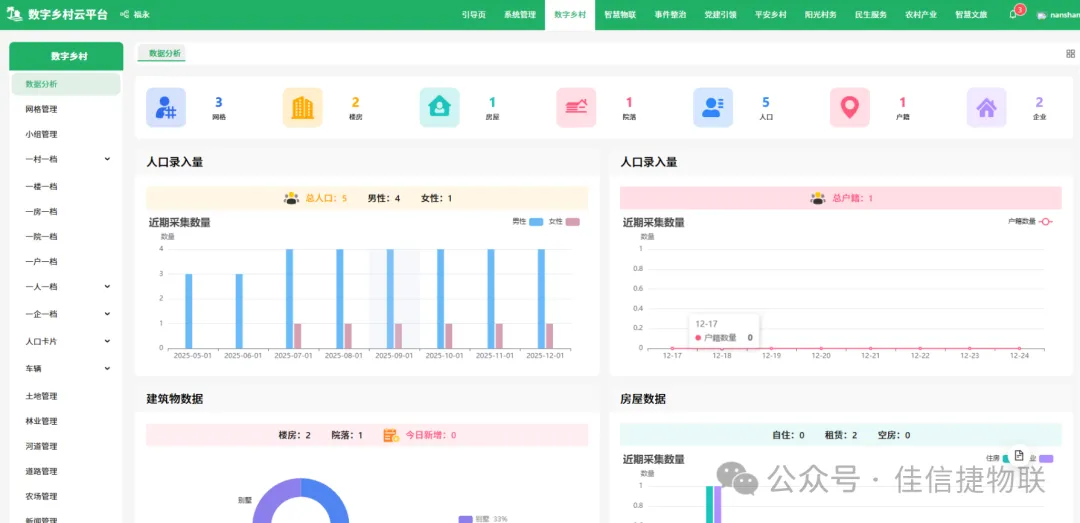Click the 数字乡村 sidebar header button
The height and width of the screenshot is (523, 1080).
tap(66, 57)
